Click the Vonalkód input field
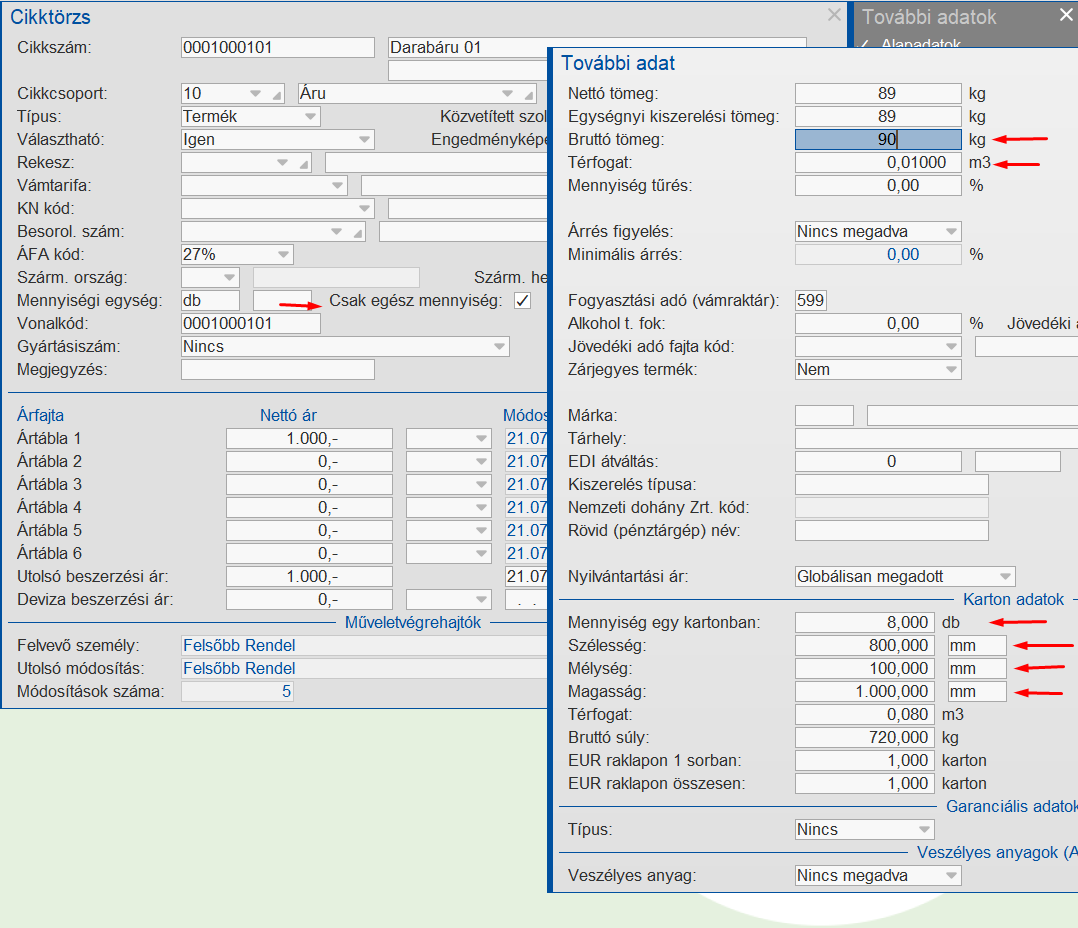Viewport: 1078px width, 928px height. (x=250, y=324)
